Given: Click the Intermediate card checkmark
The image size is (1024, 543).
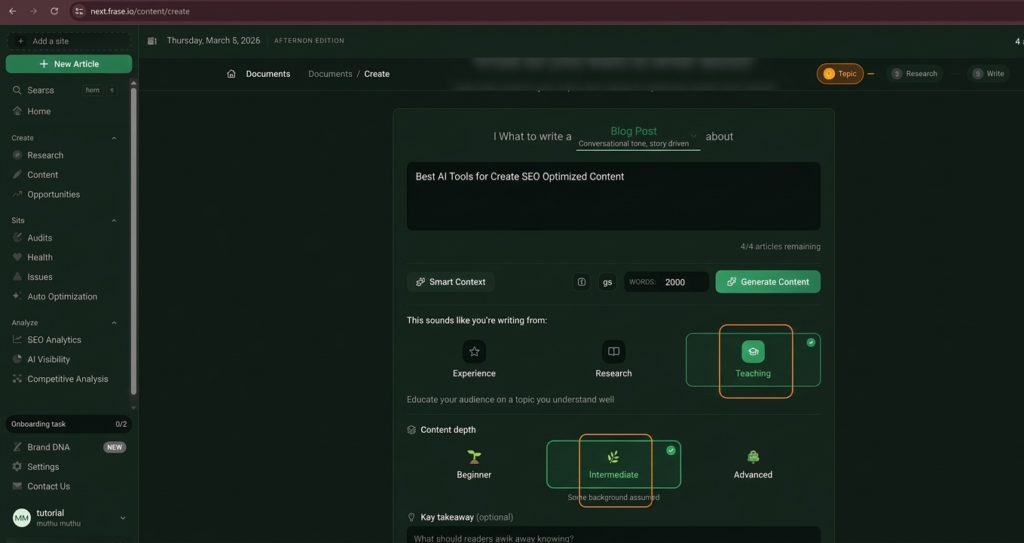Looking at the screenshot, I should point(671,450).
